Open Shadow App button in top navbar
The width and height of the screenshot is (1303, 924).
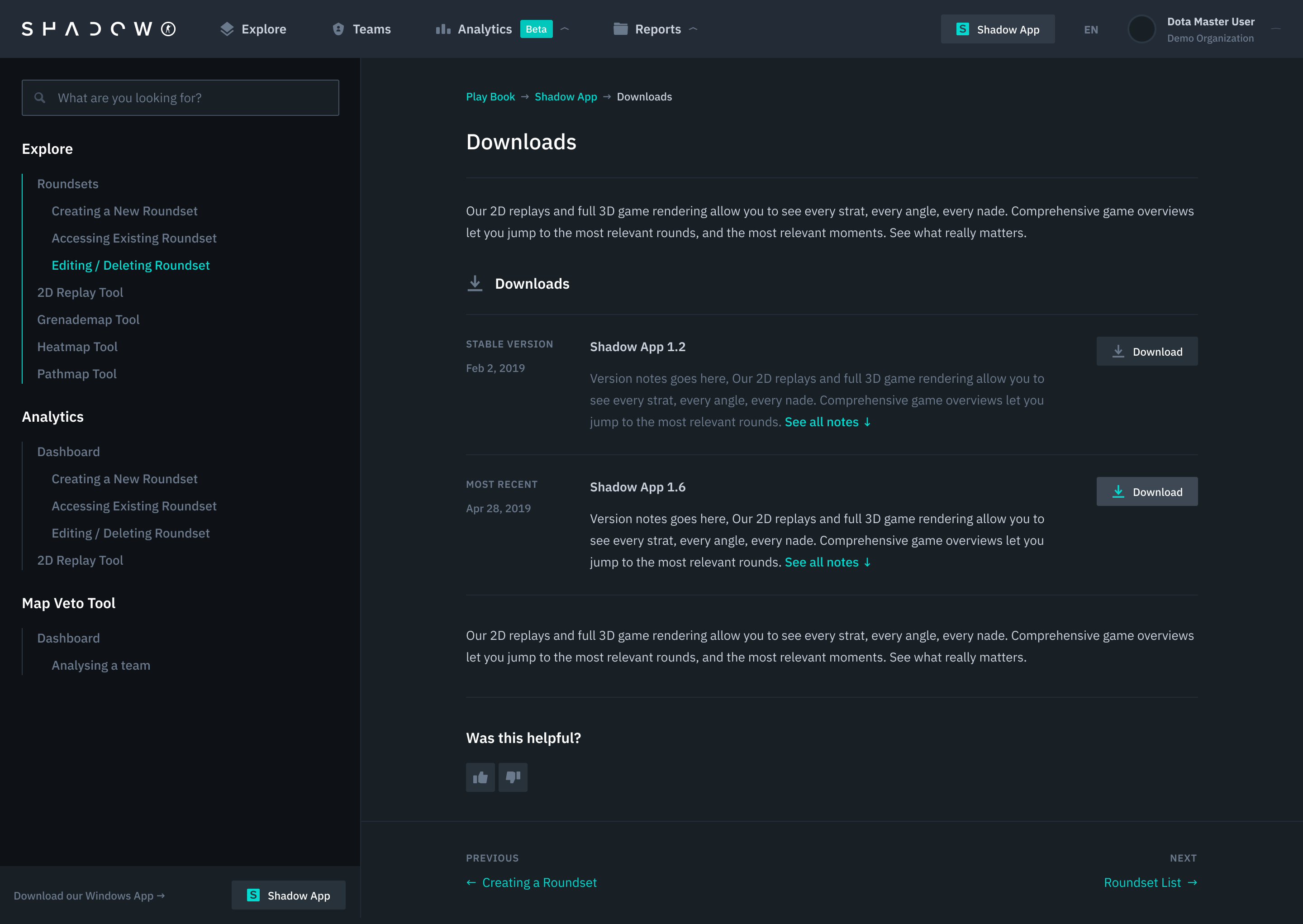(x=998, y=29)
